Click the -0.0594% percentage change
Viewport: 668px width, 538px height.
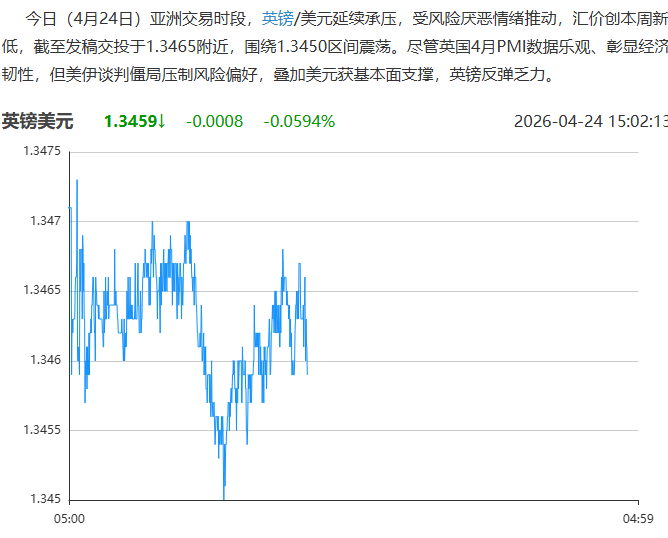pos(299,121)
